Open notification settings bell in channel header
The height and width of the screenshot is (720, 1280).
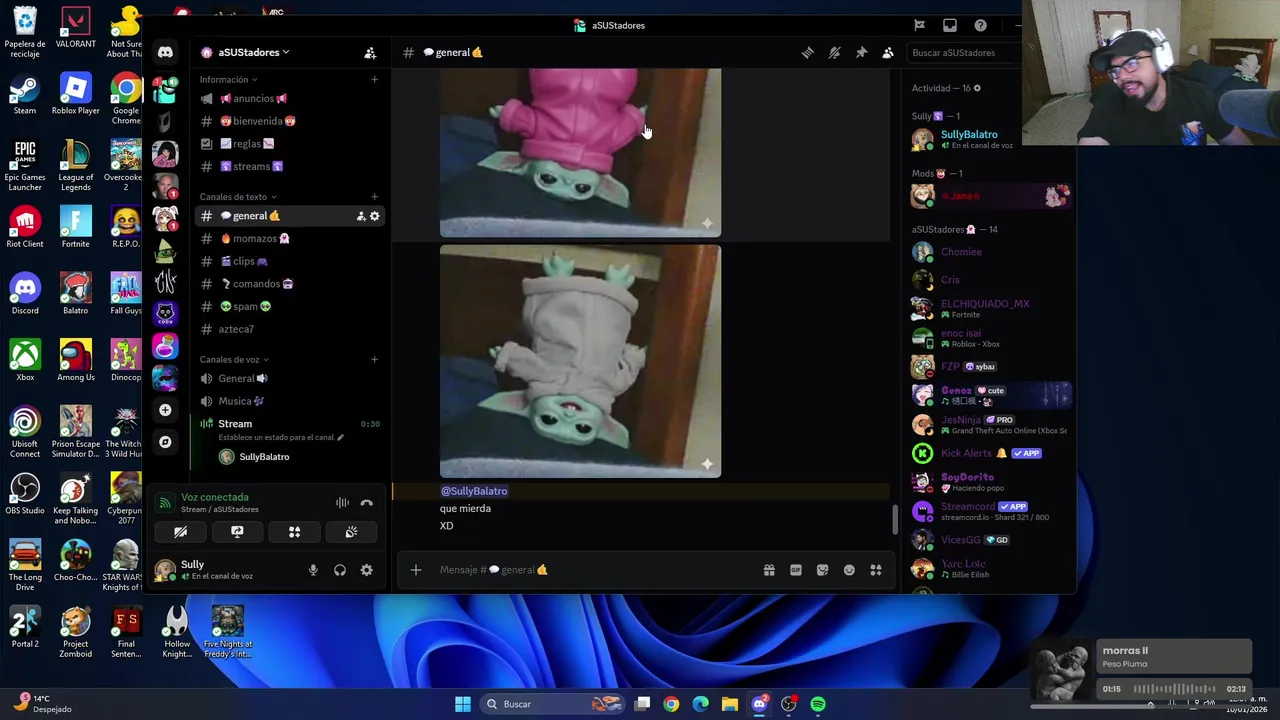tap(835, 52)
